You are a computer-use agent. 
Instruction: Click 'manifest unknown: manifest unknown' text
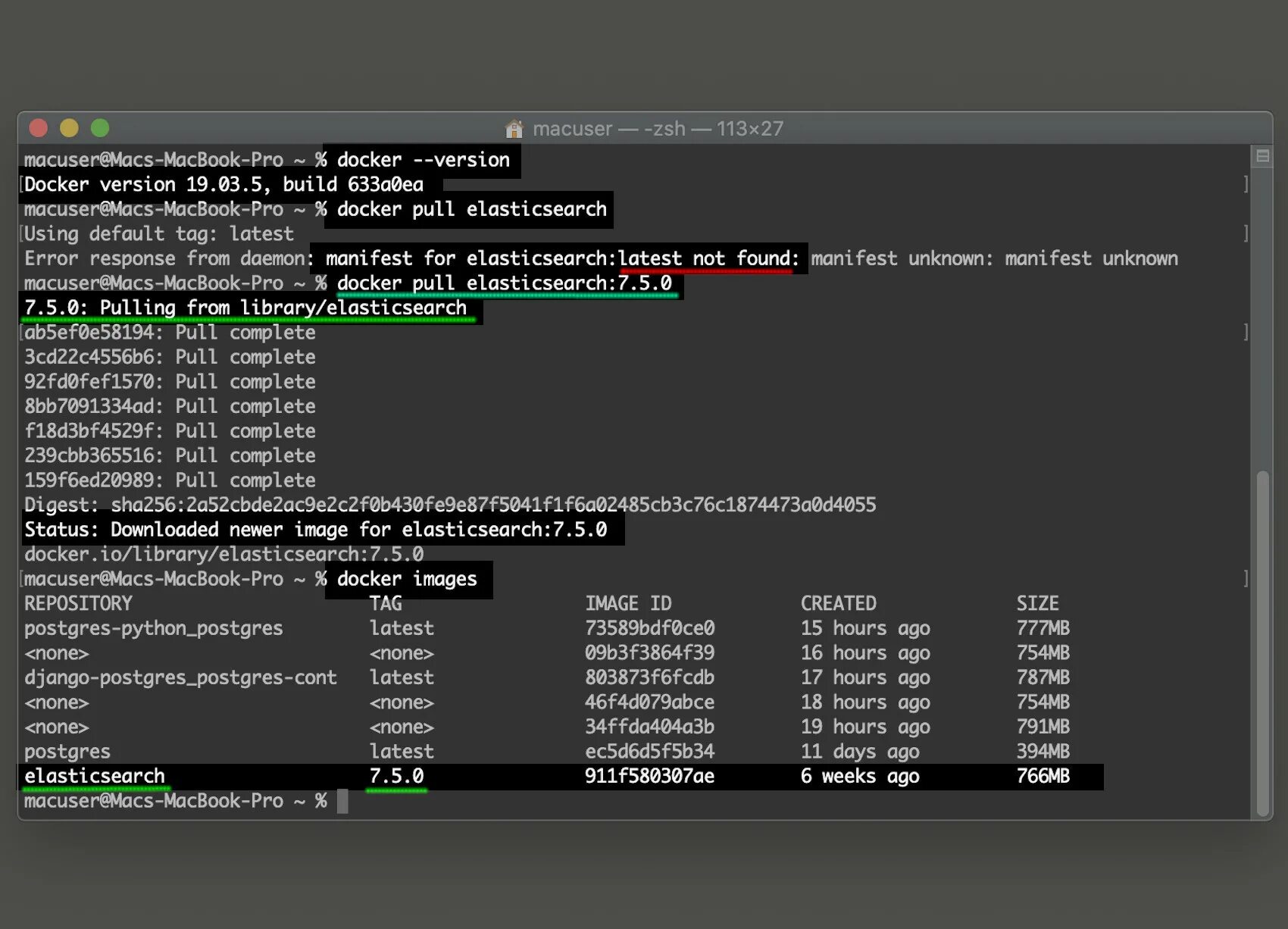point(994,258)
